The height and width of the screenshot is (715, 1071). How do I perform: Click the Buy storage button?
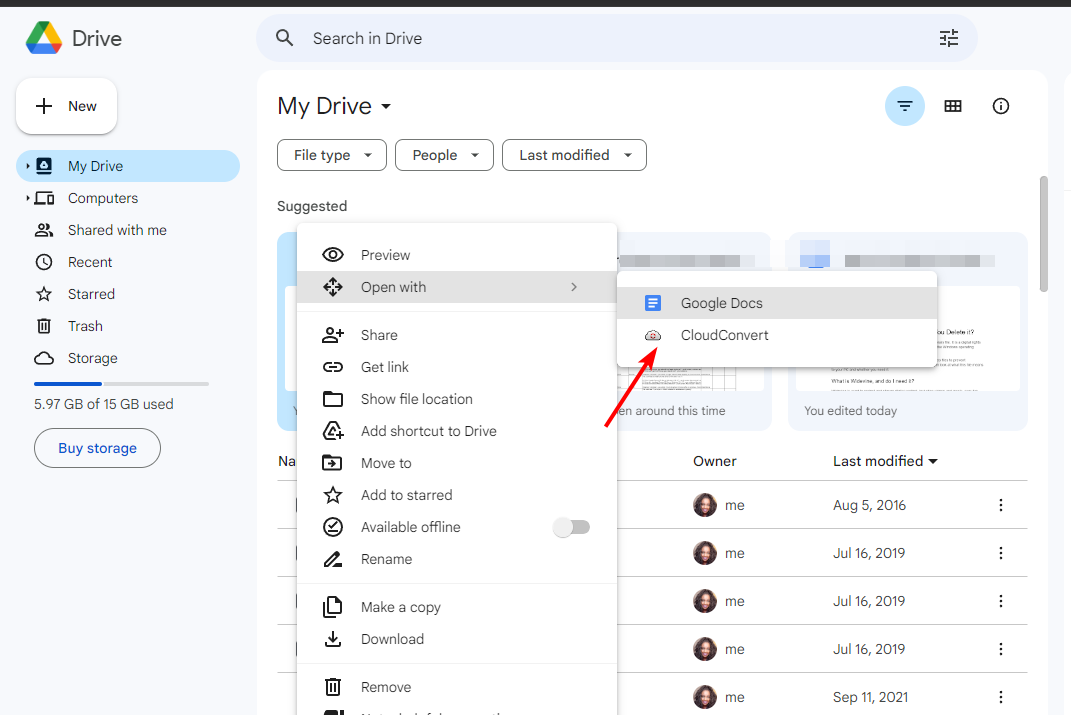pos(97,448)
